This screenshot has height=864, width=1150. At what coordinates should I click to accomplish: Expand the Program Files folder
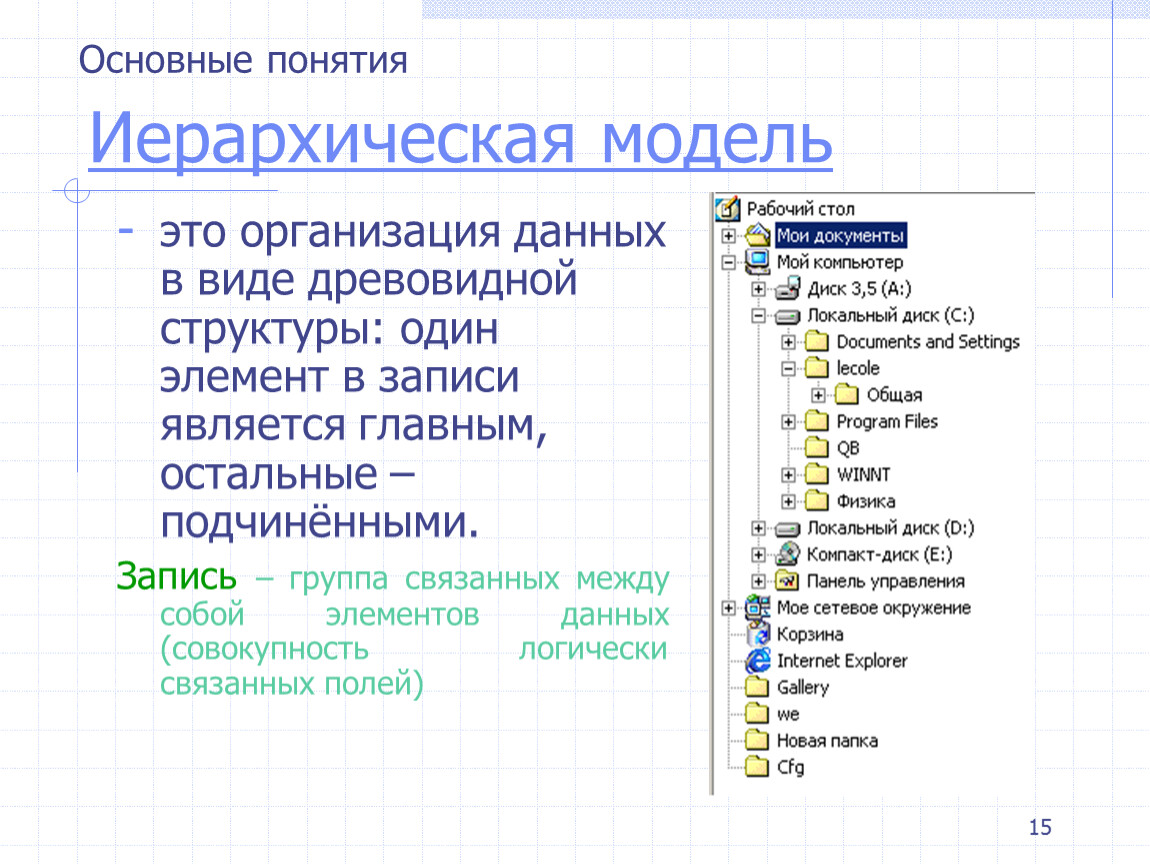(x=789, y=421)
